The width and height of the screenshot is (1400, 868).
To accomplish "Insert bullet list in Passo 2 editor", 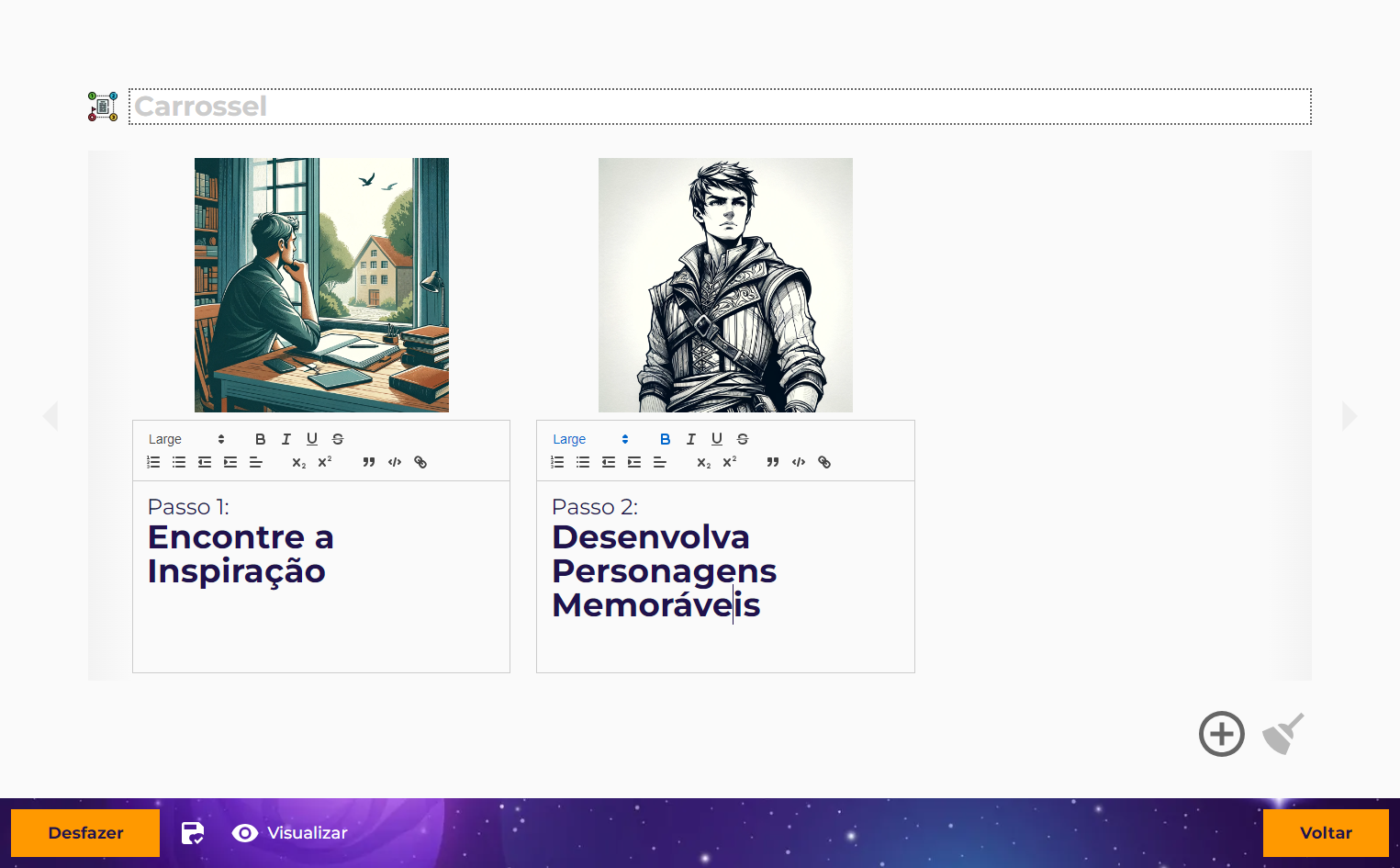I will [x=583, y=462].
